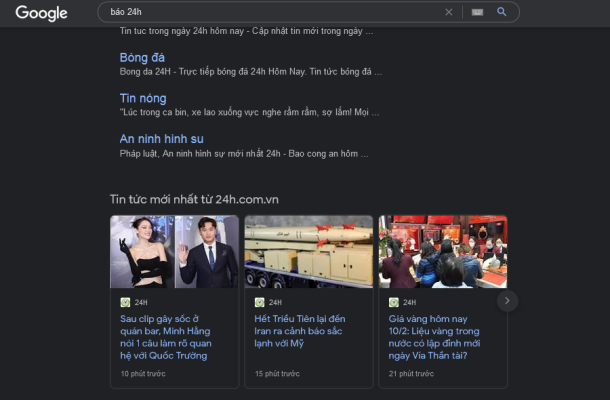Click the 24H favicon on the Triều Tiên card

tap(259, 302)
